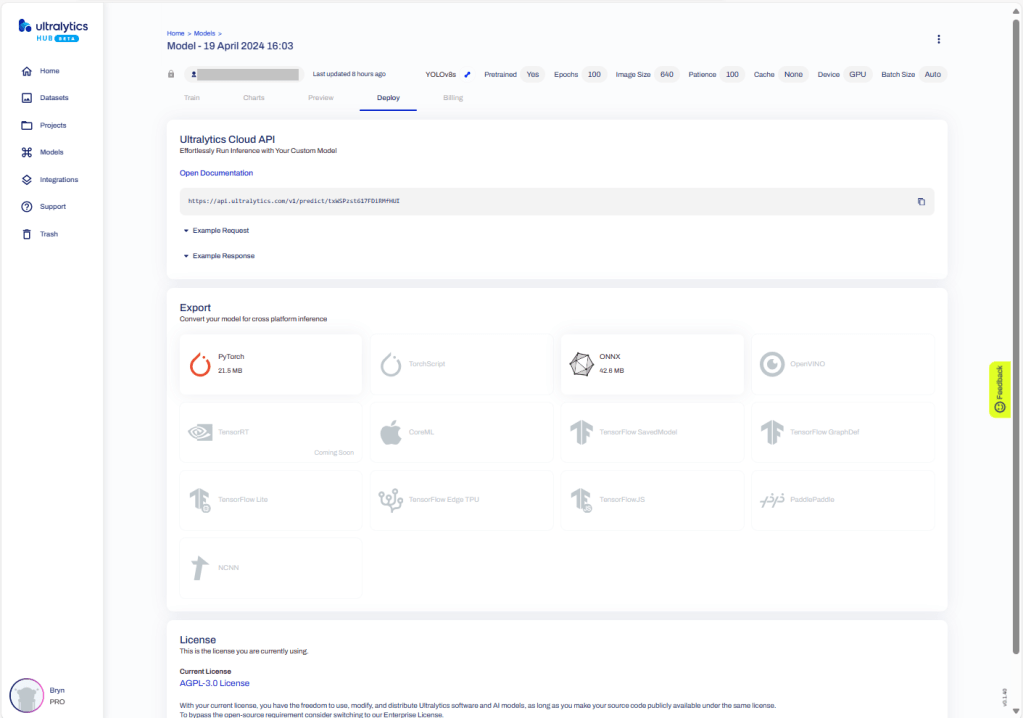
Task: Go to Integrations in the sidebar
Action: (x=58, y=180)
